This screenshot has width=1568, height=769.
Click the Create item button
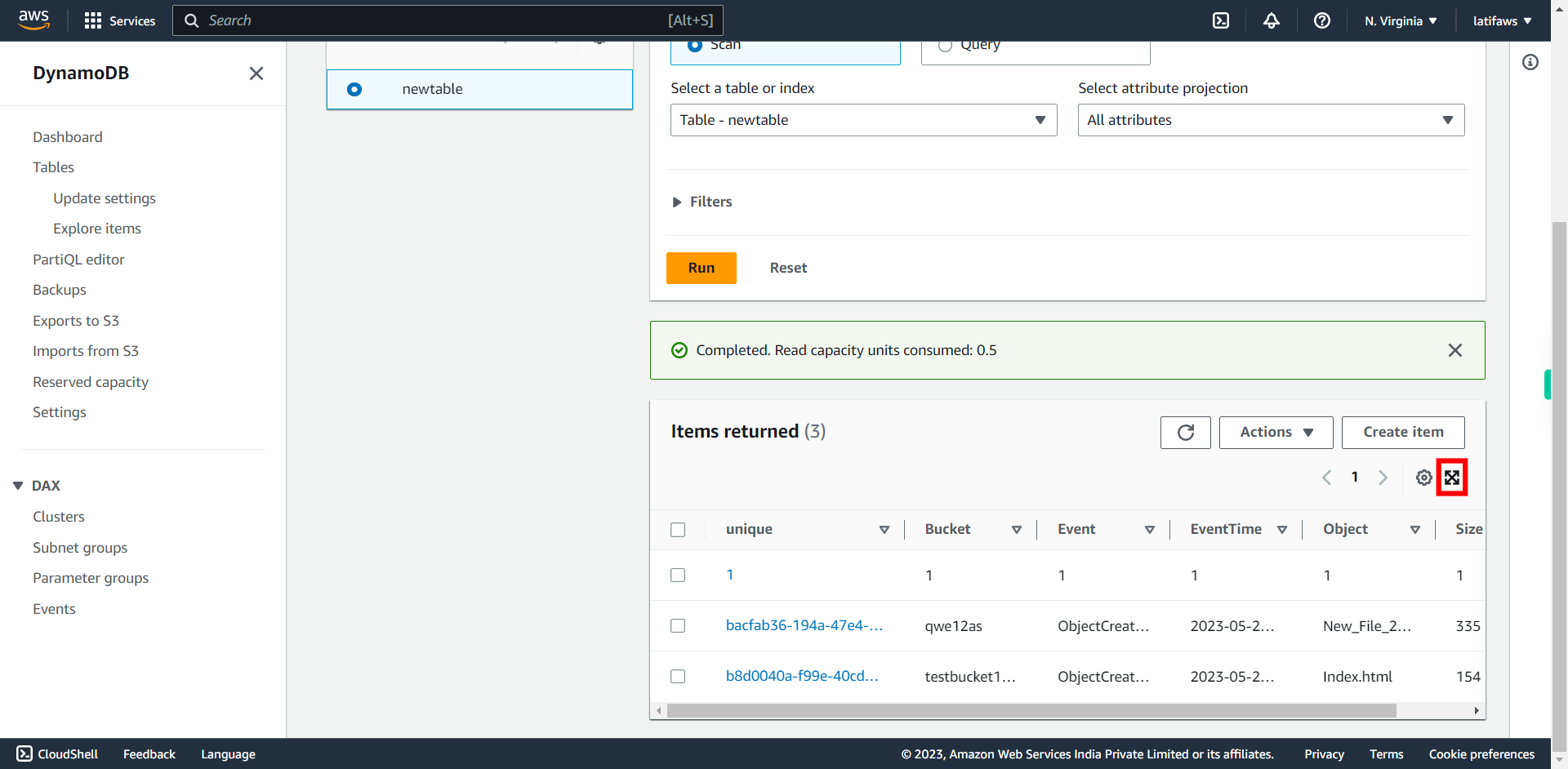1403,432
